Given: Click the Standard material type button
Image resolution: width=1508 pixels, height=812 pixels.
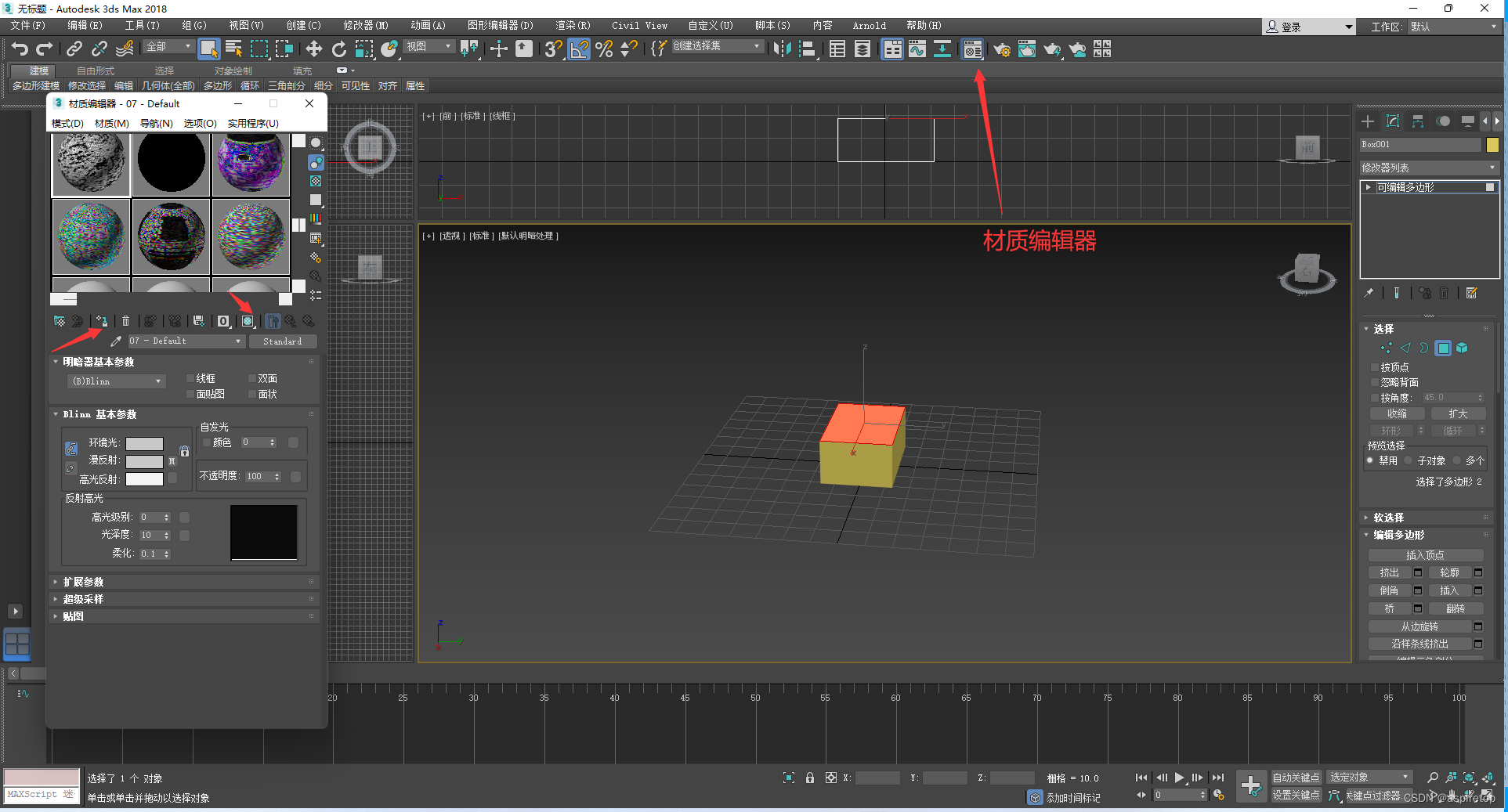Looking at the screenshot, I should (x=283, y=341).
